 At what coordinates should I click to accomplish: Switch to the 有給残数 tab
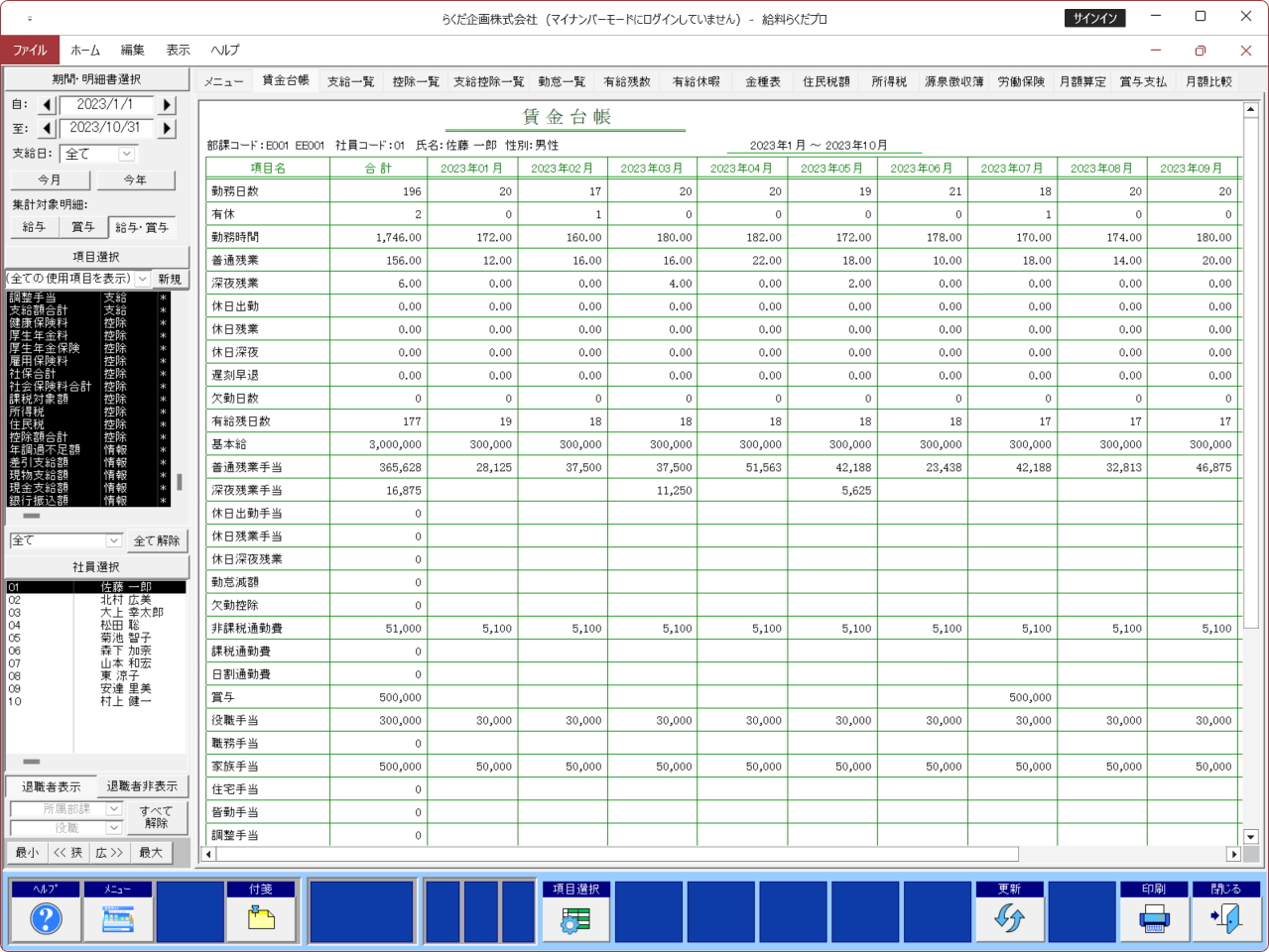tap(627, 81)
